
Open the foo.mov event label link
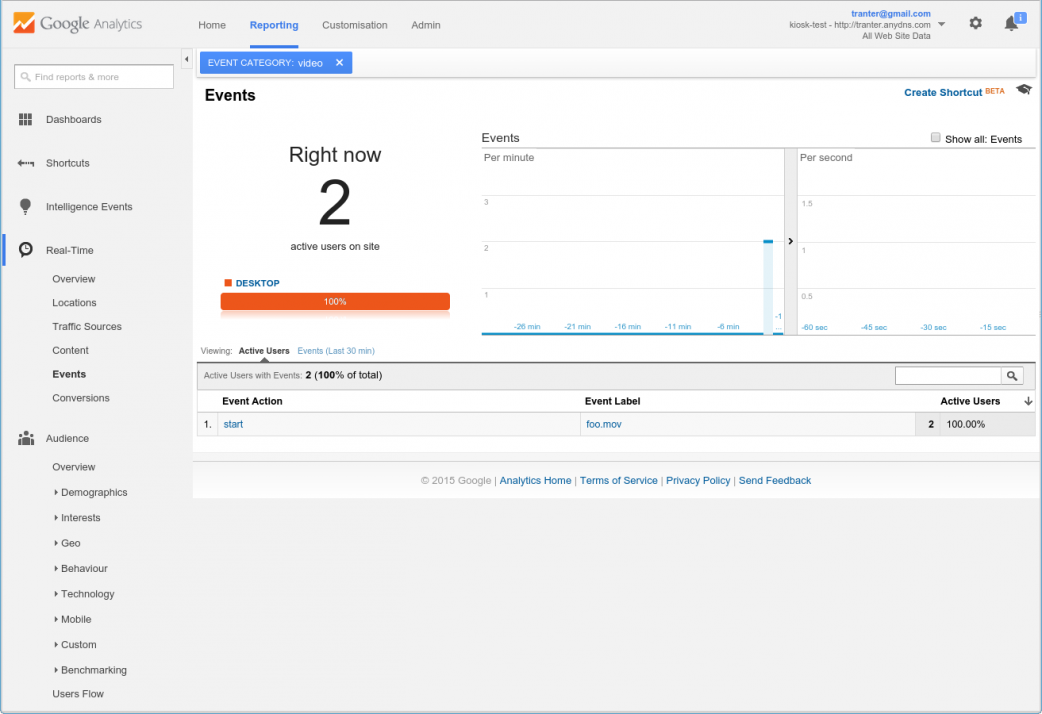tap(604, 424)
